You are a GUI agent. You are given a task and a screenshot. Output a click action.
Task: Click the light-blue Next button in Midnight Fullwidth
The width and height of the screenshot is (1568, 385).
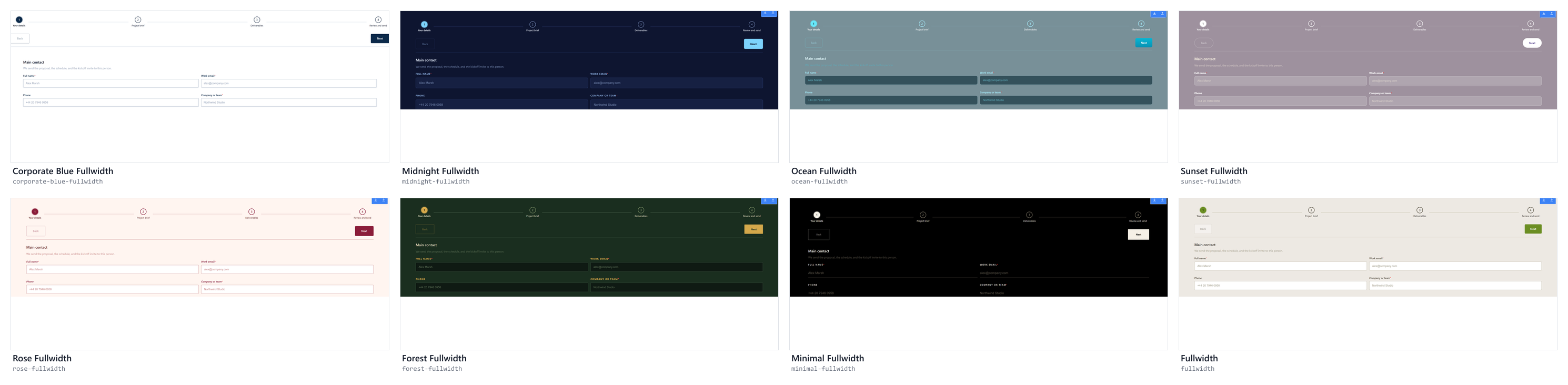pos(753,44)
